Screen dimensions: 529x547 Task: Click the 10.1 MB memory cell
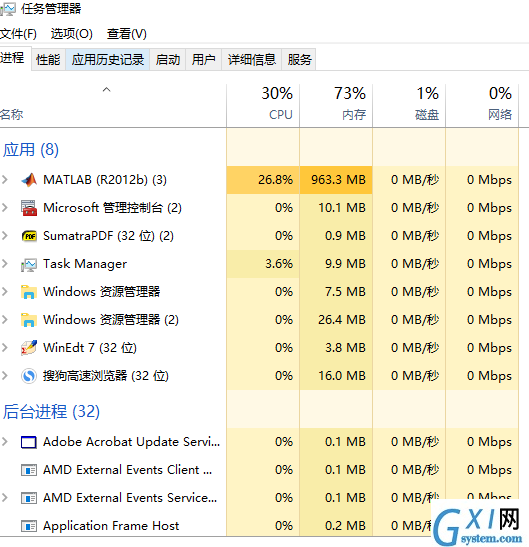336,208
